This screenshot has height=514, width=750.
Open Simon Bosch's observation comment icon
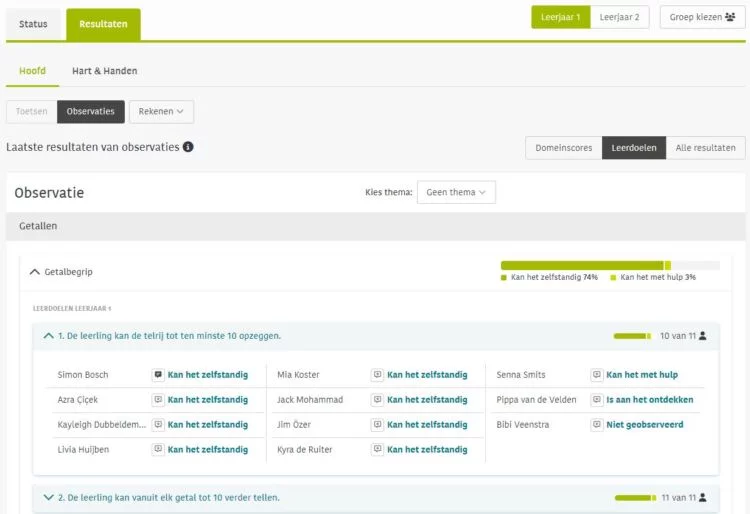[158, 375]
